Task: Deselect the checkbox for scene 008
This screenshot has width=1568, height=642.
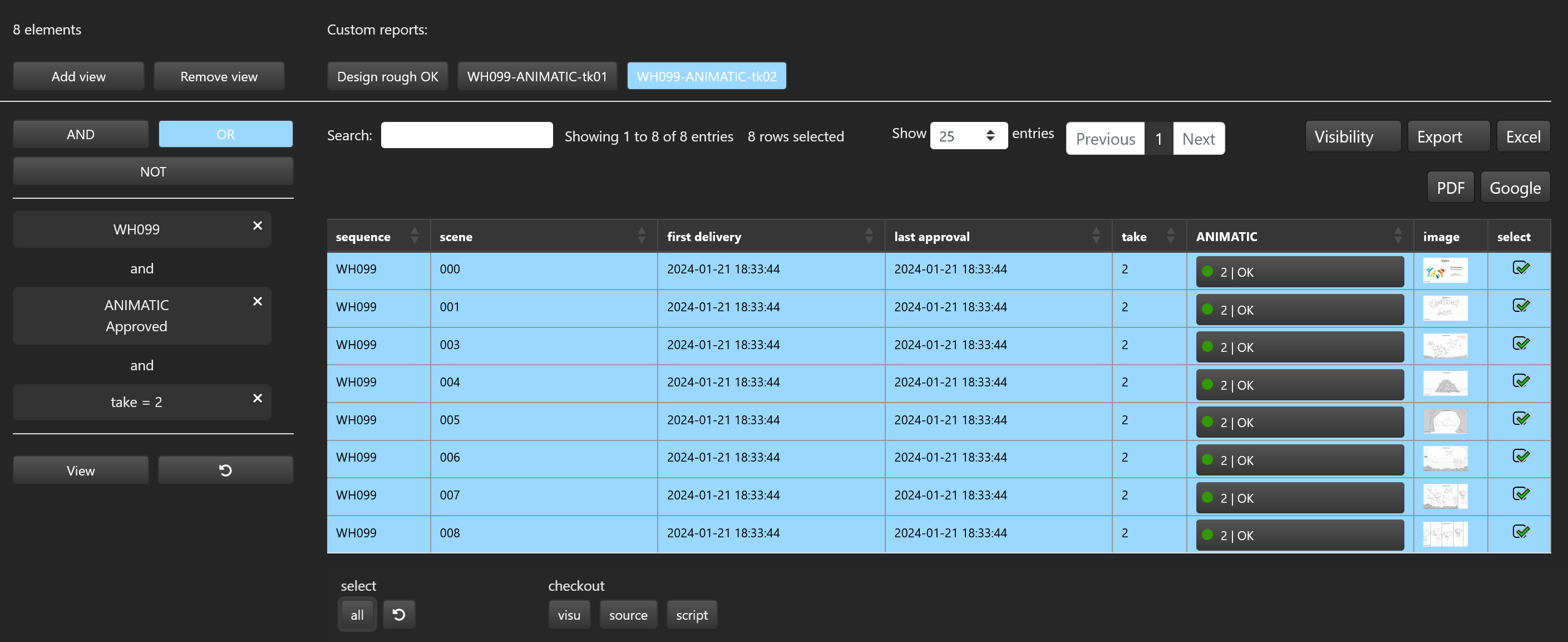Action: pyautogui.click(x=1521, y=531)
